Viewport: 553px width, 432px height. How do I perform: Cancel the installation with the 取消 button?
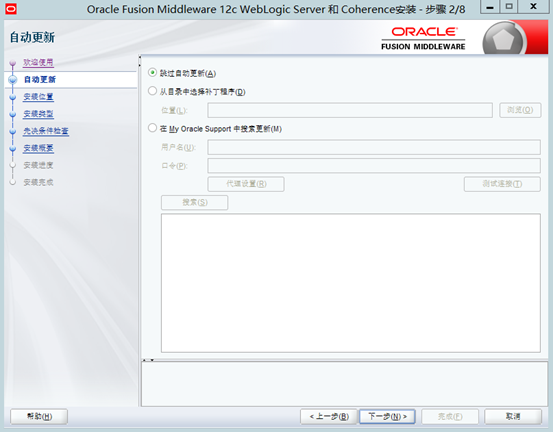[x=513, y=416]
